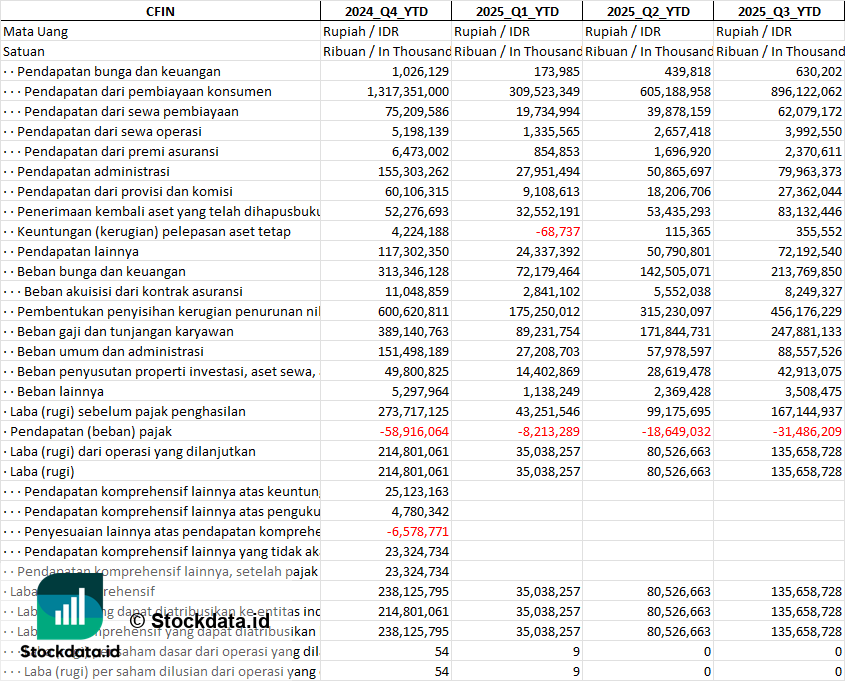The image size is (845, 681).
Task: Click the 2025_Q2_YTD column header
Action: pyautogui.click(x=648, y=11)
